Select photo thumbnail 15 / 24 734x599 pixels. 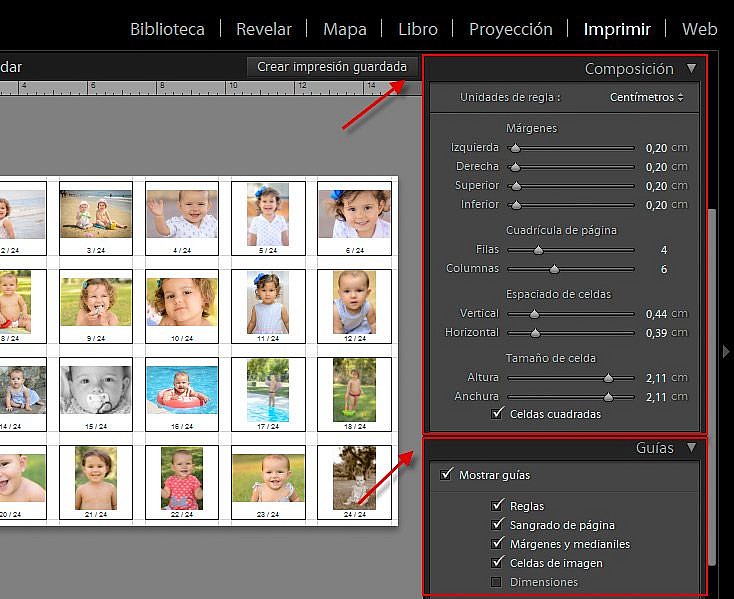click(96, 394)
